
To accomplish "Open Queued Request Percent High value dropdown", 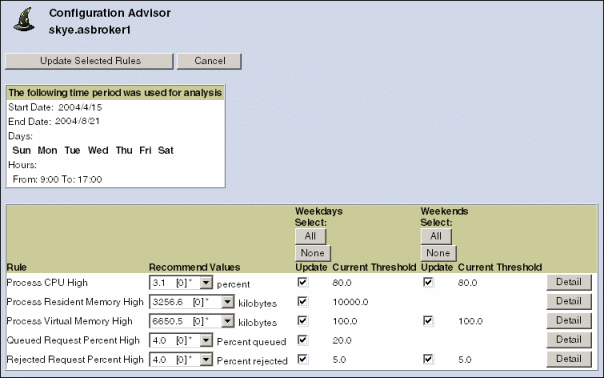I will [181, 341].
